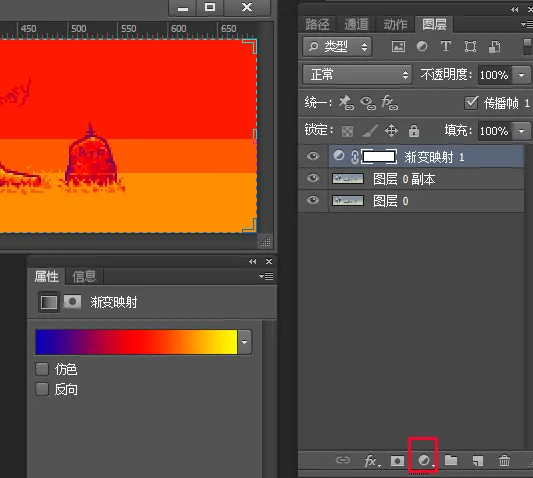
Task: Switch to the 通道 tab
Action: [x=356, y=24]
